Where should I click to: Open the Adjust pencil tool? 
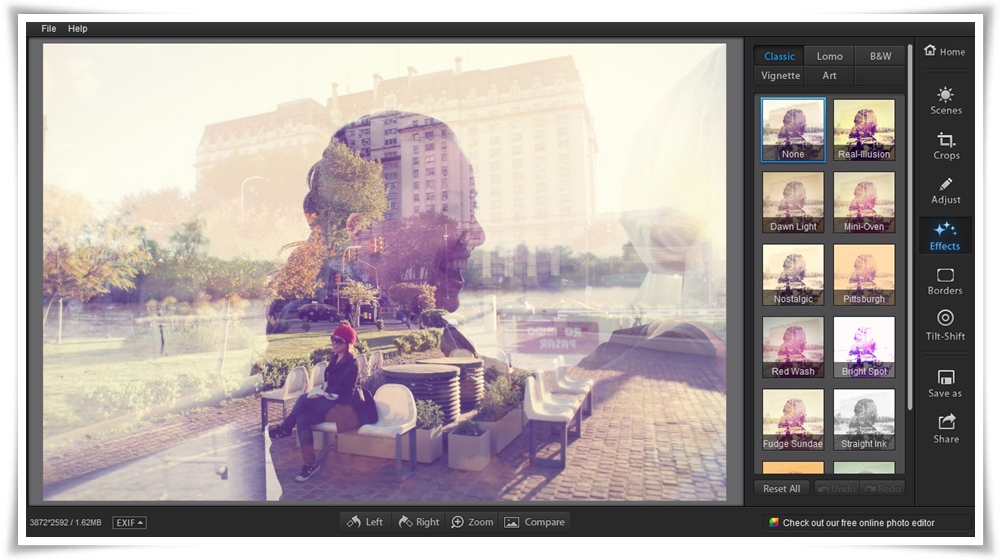945,191
